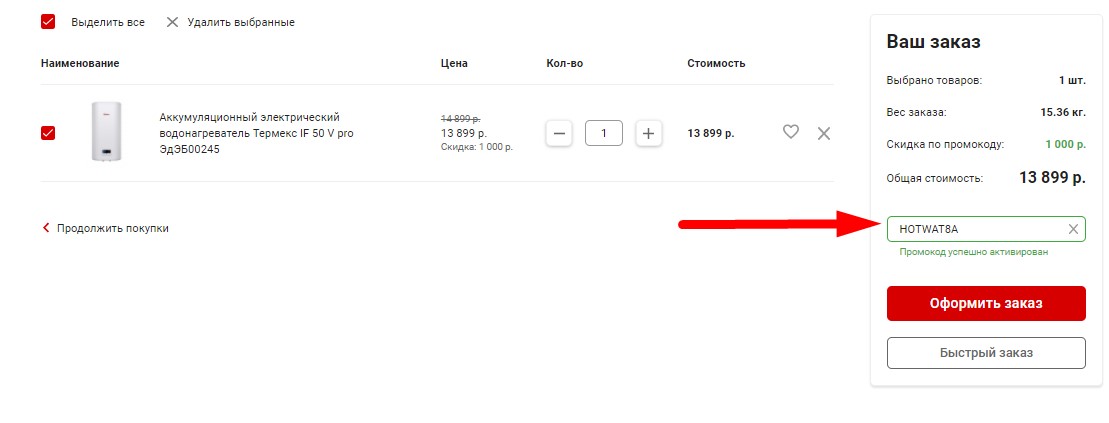The image size is (1109, 423).
Task: Click the quantity field showing 1
Action: [x=604, y=133]
